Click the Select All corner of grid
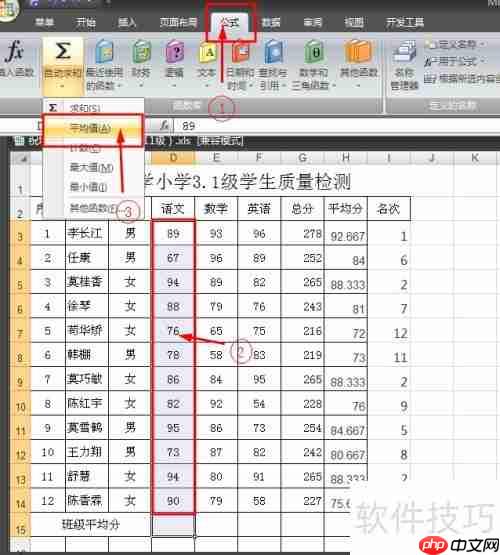 coord(21,158)
